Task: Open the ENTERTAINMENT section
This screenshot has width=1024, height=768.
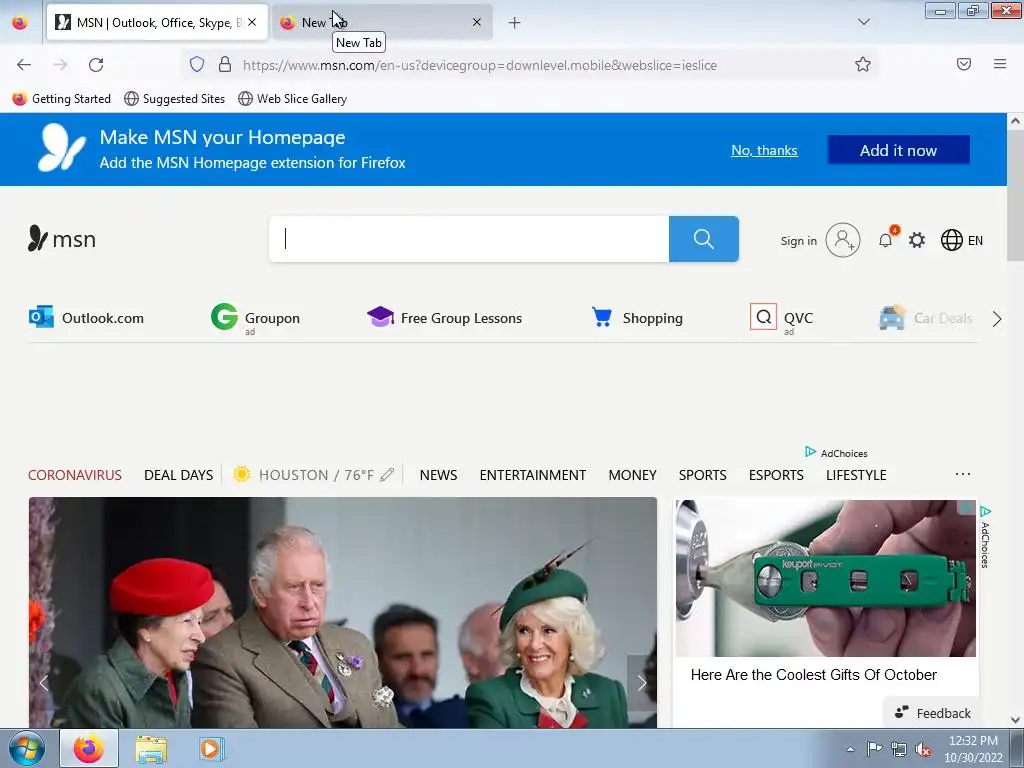Action: [532, 475]
